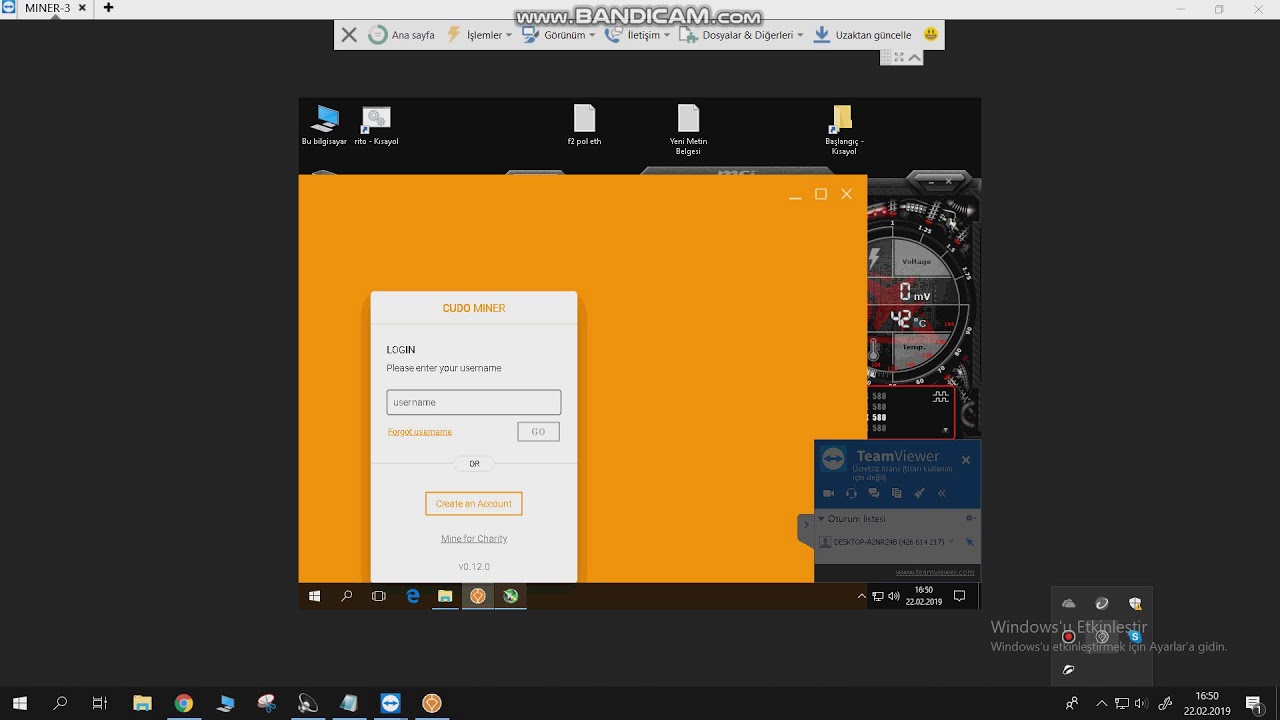The image size is (1280, 720).
Task: Click remote taskbar search icon
Action: coord(347,596)
